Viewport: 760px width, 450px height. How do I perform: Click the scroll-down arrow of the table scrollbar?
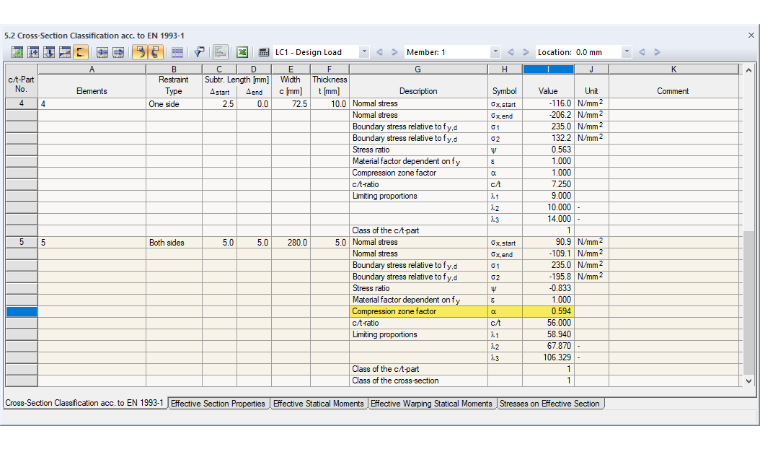[x=749, y=381]
